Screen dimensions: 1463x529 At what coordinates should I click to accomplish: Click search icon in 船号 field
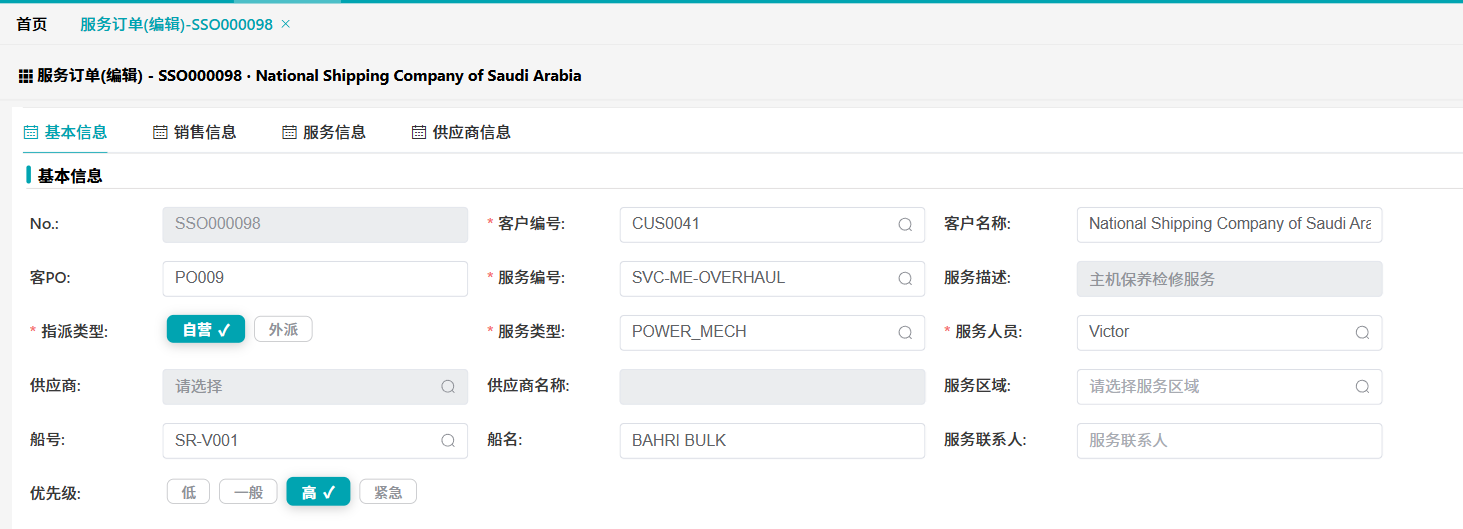point(448,441)
